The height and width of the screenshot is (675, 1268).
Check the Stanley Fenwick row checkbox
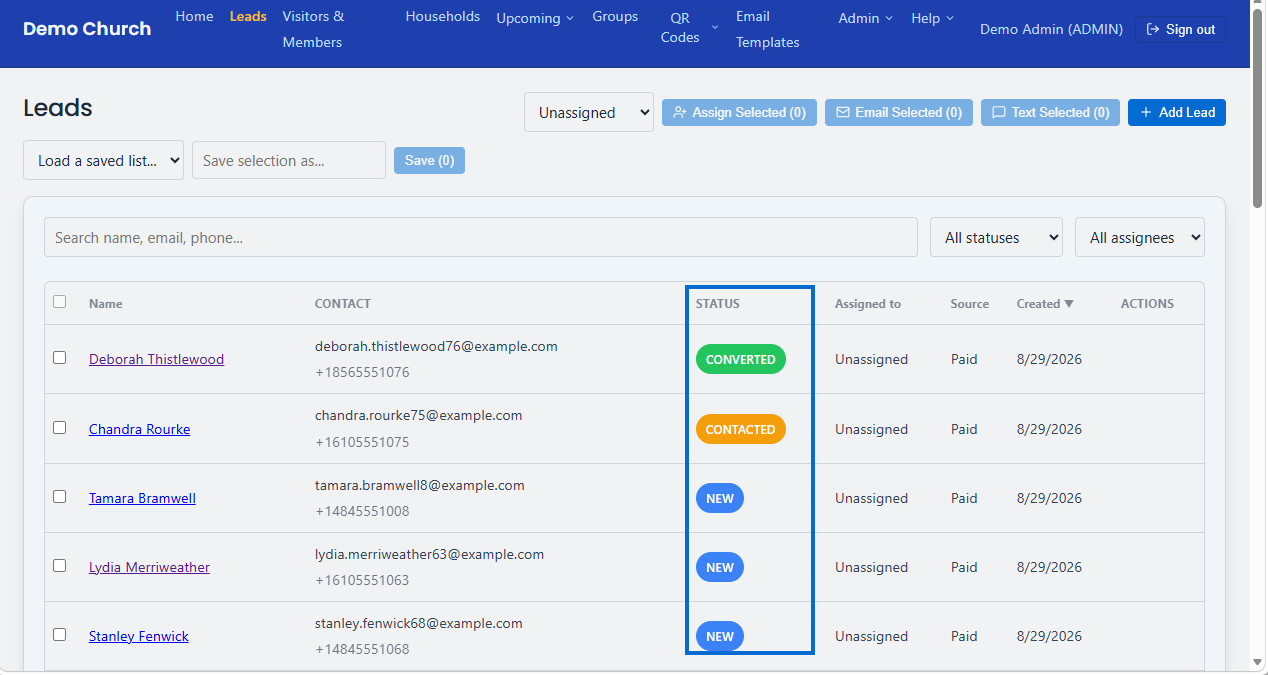point(60,634)
